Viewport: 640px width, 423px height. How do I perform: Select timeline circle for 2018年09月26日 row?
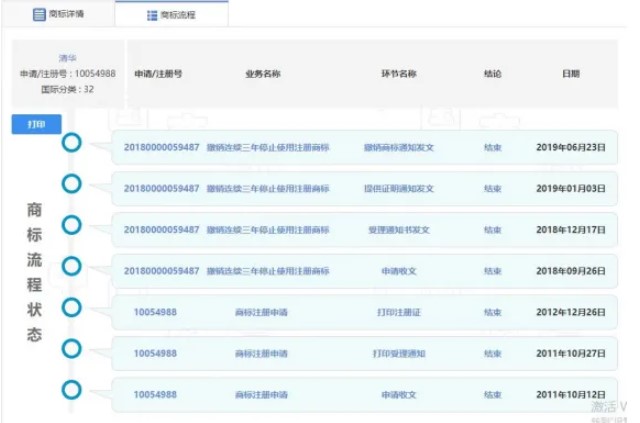[x=71, y=266]
